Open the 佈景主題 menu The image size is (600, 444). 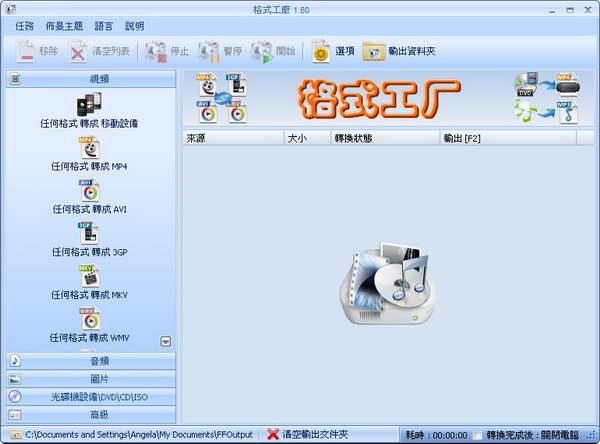pos(65,26)
